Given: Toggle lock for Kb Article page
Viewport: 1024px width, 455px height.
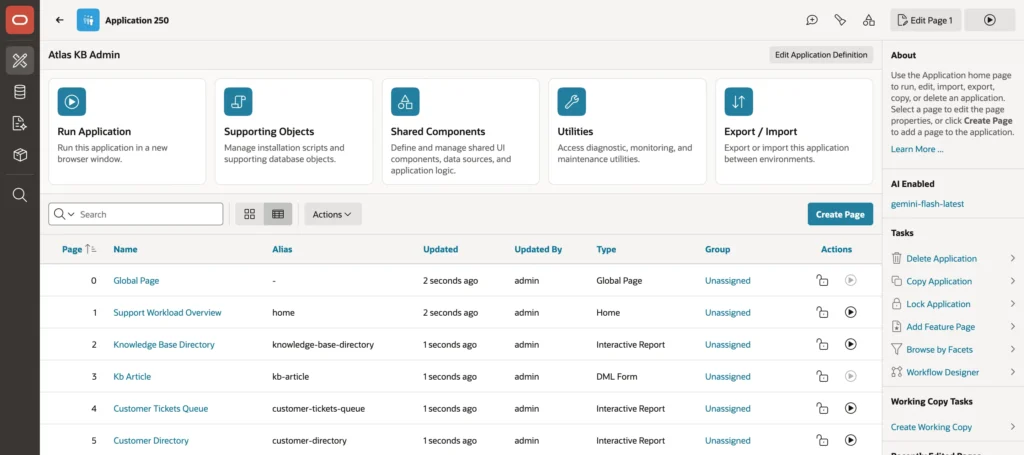Looking at the screenshot, I should click(x=822, y=376).
